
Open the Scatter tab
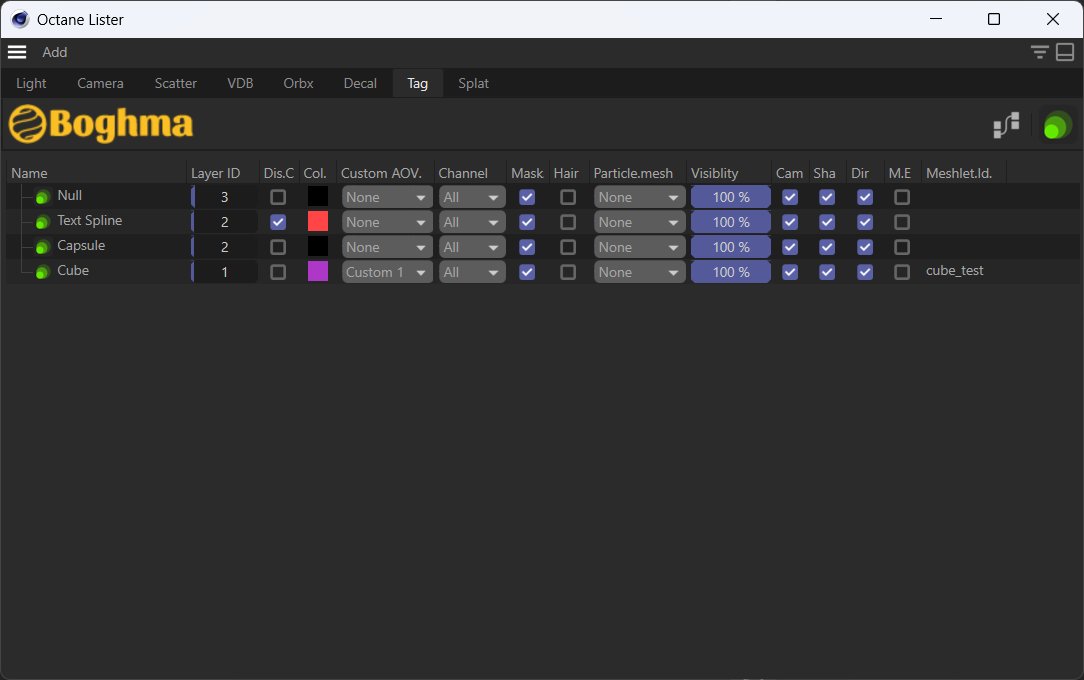pos(176,83)
